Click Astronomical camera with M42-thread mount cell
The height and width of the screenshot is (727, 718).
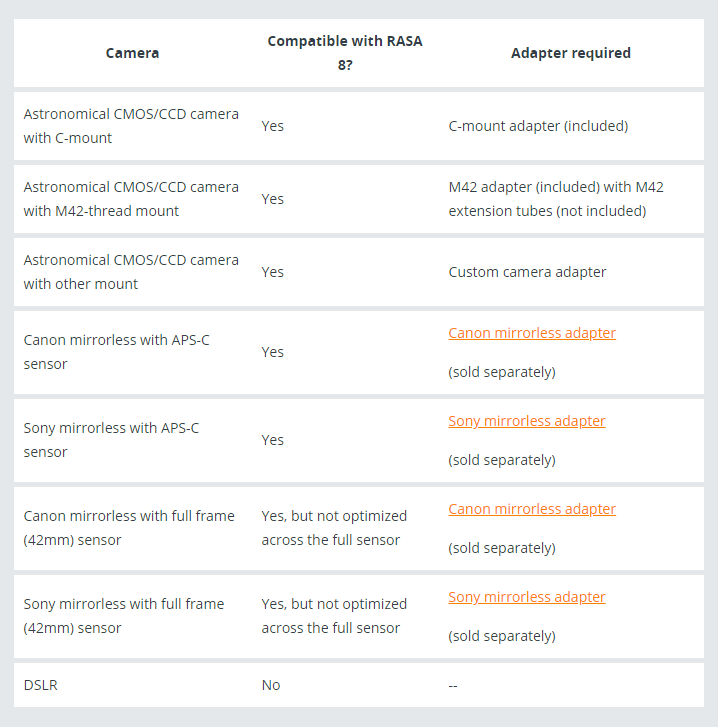(x=131, y=199)
